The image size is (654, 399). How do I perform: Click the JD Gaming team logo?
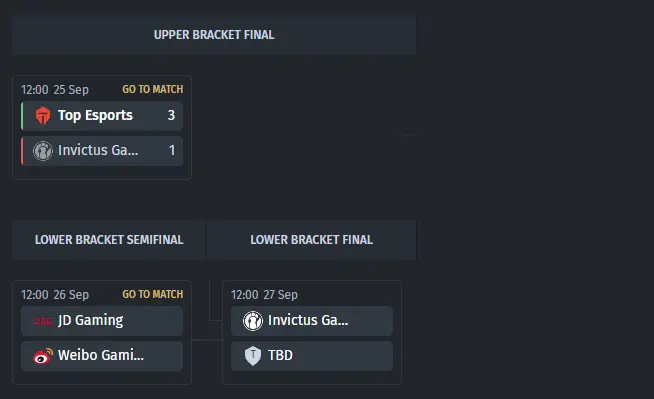coord(43,321)
